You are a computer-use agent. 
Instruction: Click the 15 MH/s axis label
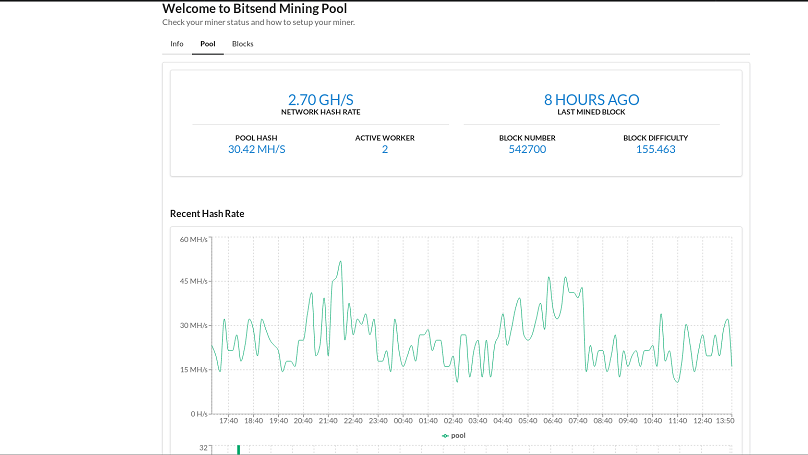click(x=193, y=370)
